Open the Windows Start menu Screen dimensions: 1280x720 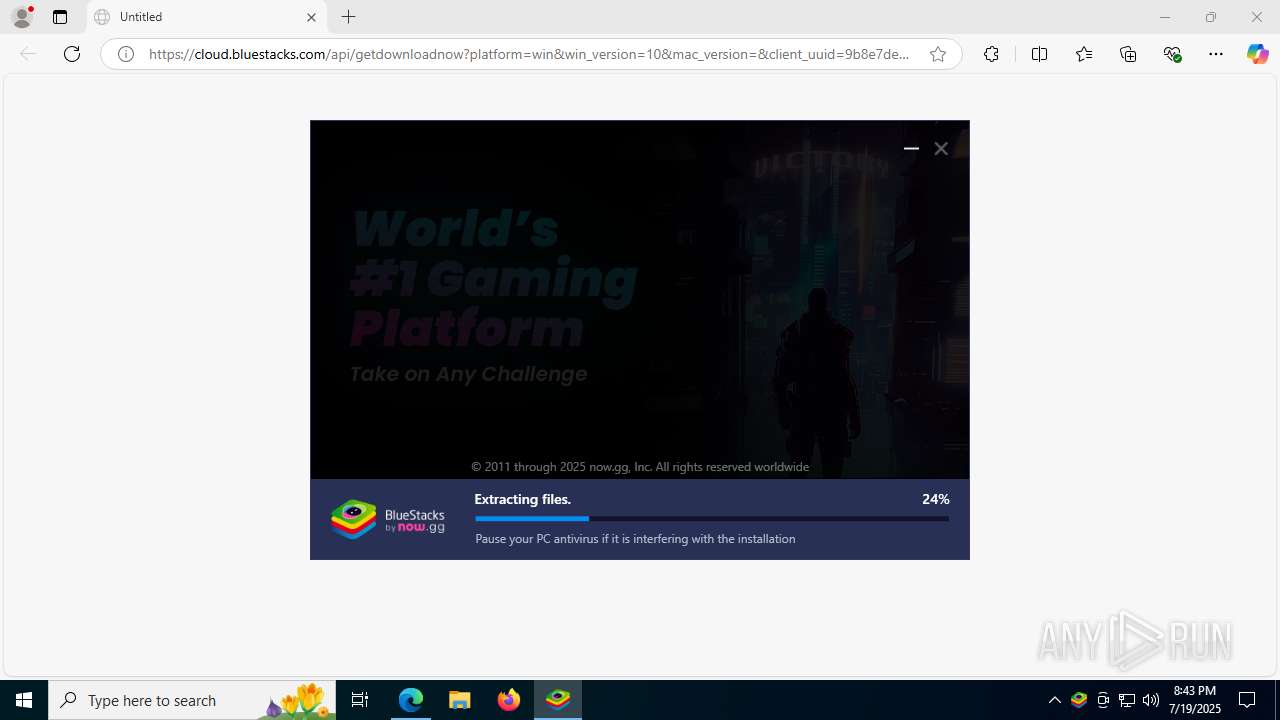tap(24, 700)
